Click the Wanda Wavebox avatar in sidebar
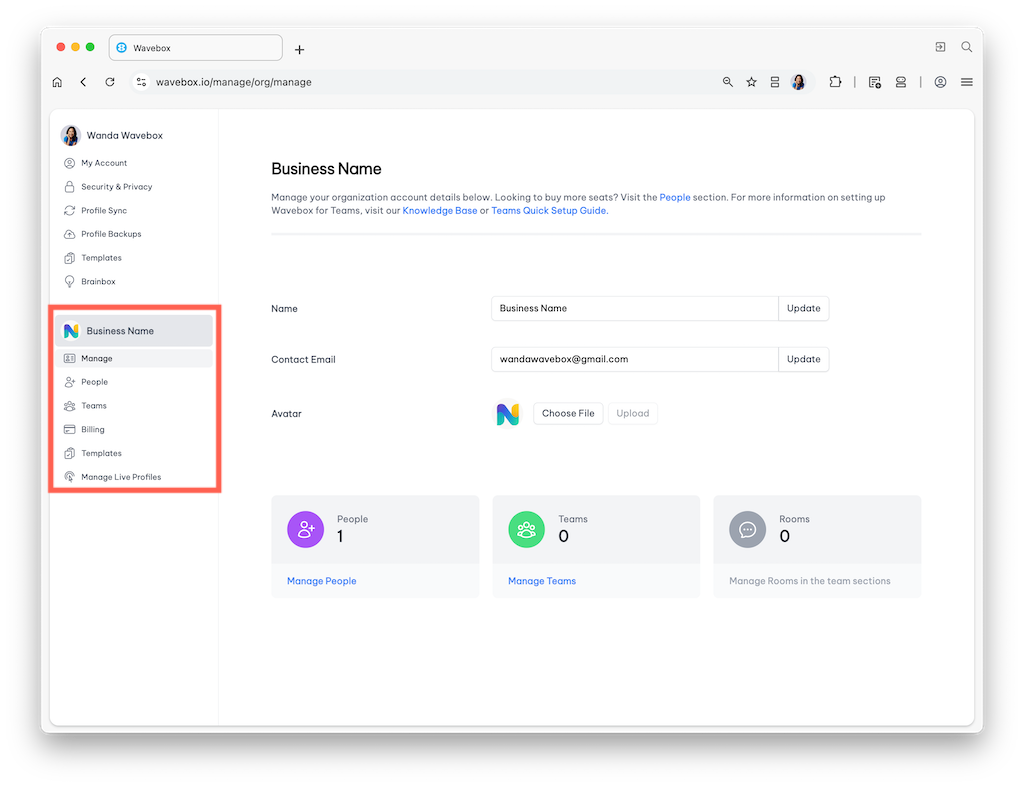The width and height of the screenshot is (1024, 787). (x=71, y=135)
